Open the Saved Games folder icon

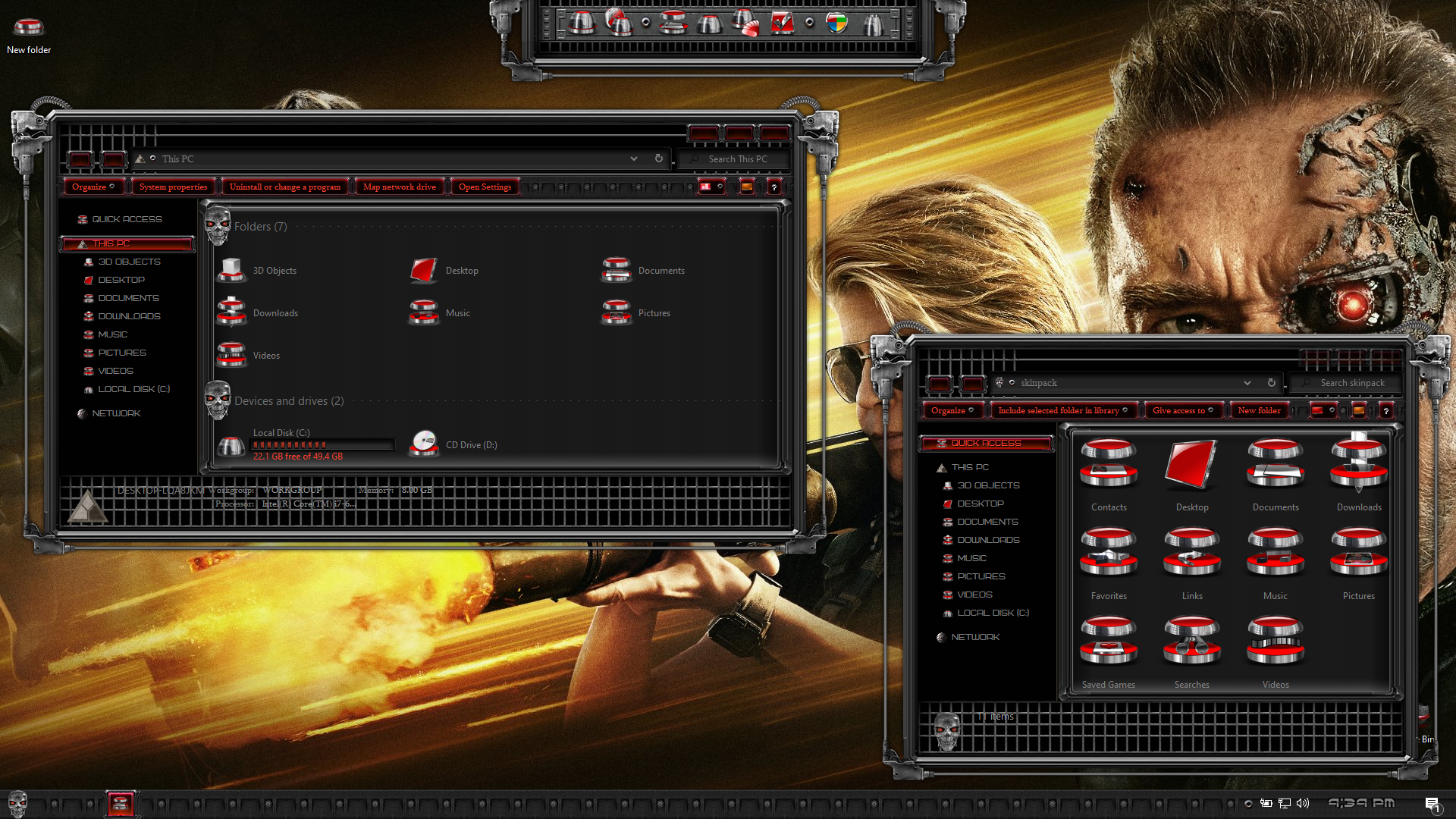(1109, 652)
